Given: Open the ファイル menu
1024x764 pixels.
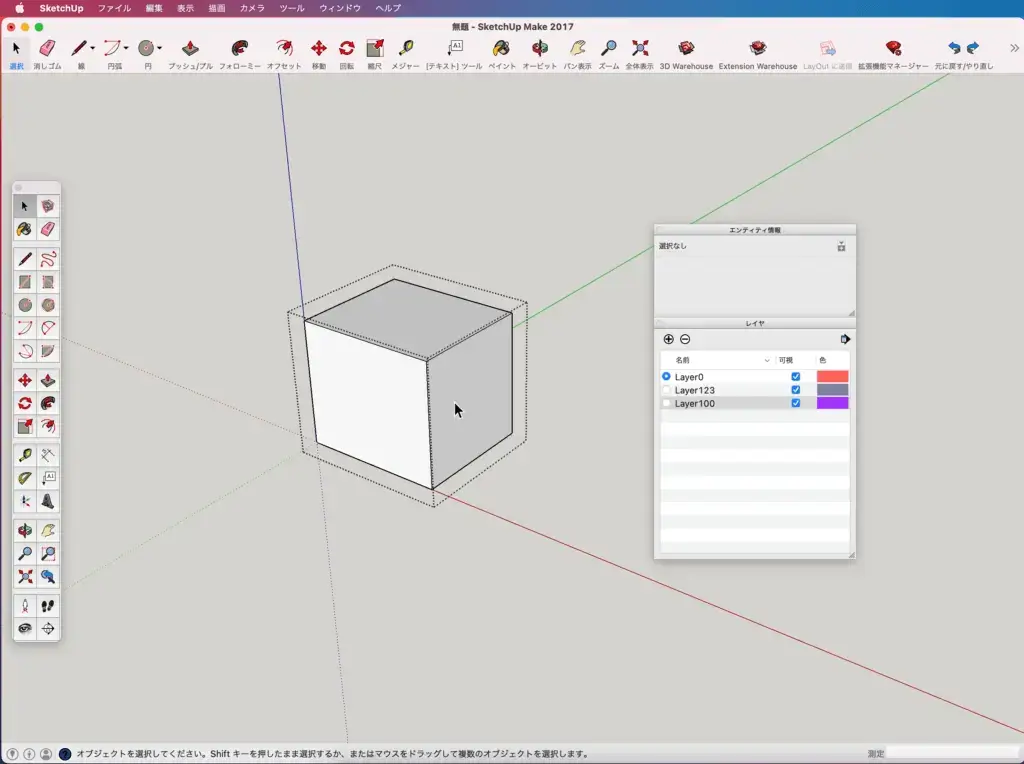Looking at the screenshot, I should (114, 8).
